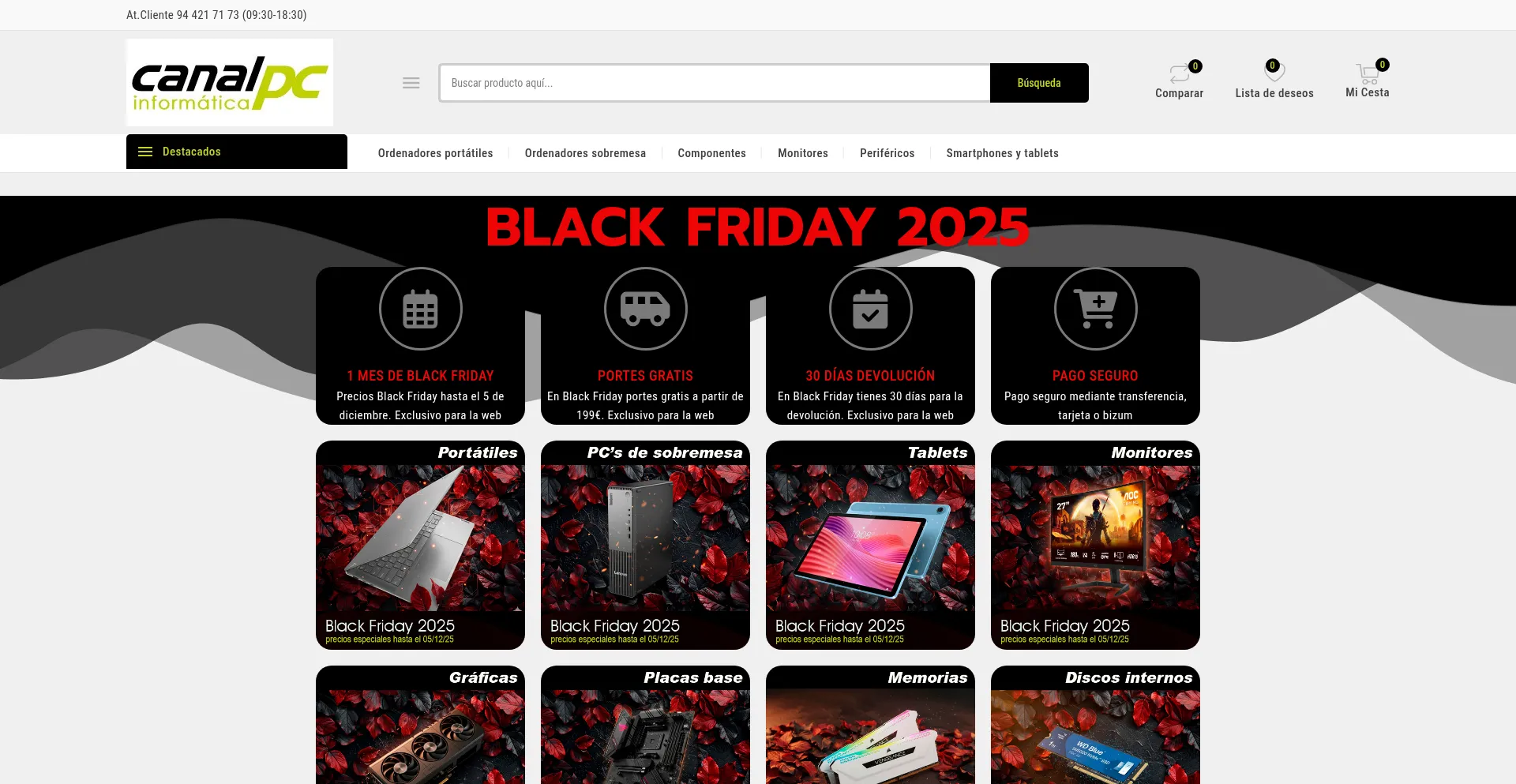Open the Ordenadores portátiles menu
Image resolution: width=1516 pixels, height=784 pixels.
[435, 153]
